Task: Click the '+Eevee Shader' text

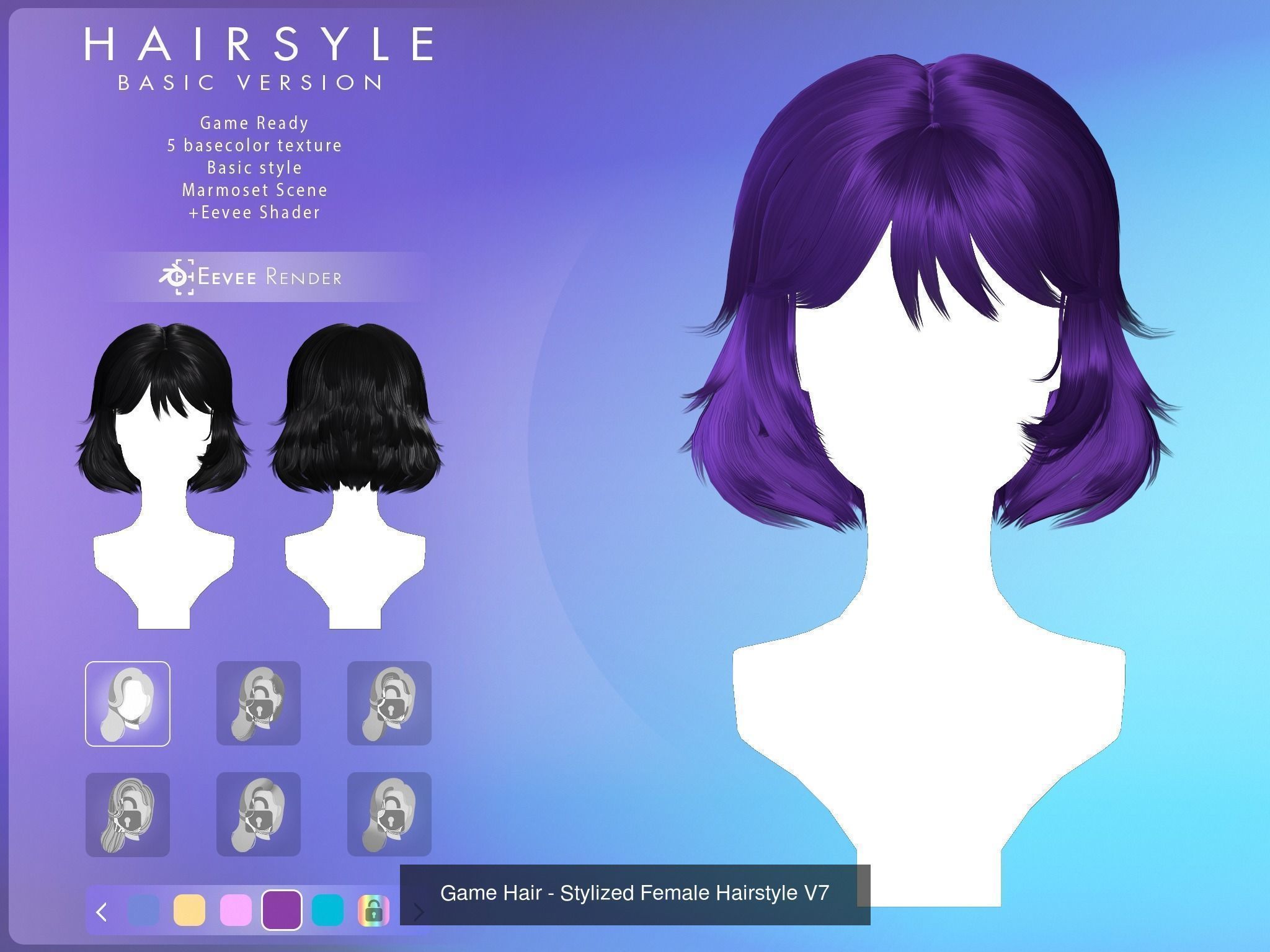Action: [254, 212]
